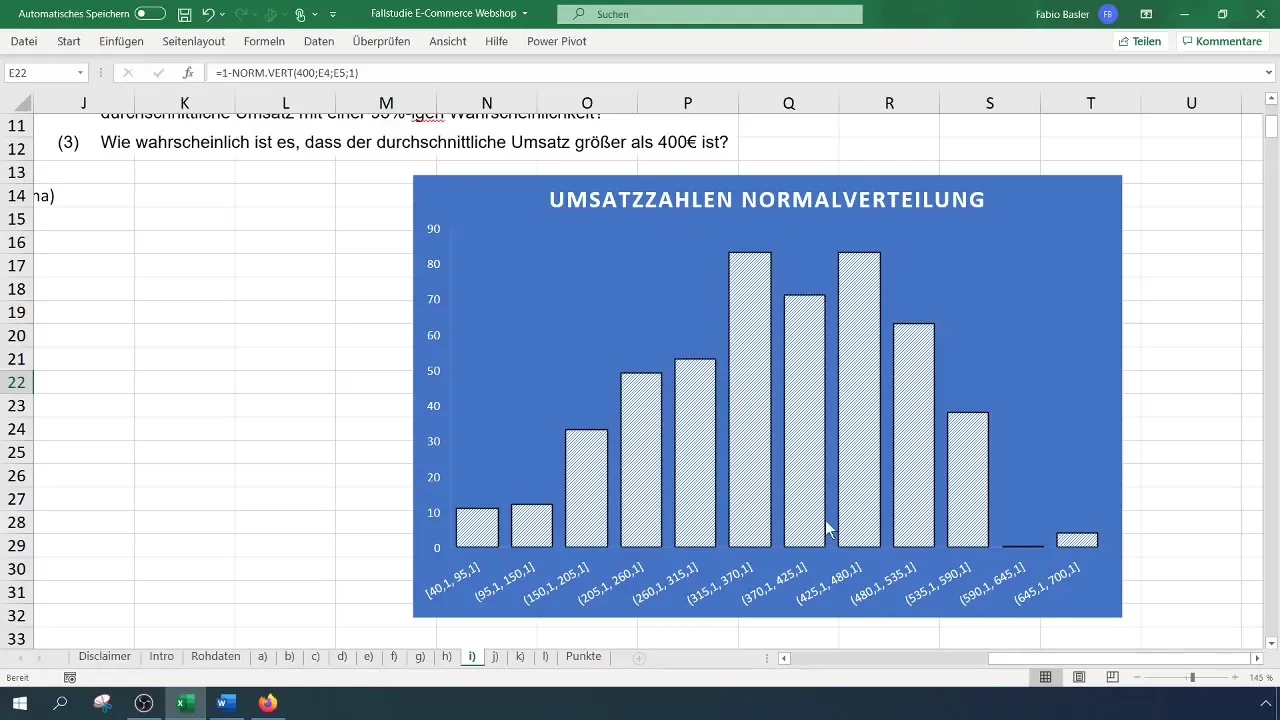The image size is (1280, 720).
Task: Open Fabio Basler account avatar
Action: [1107, 14]
